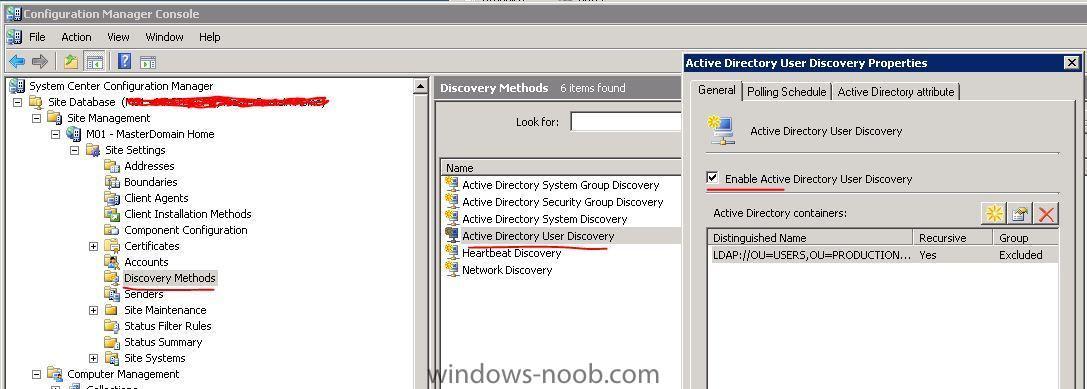1087x389 pixels.
Task: Expand the Site Systems node
Action: (94, 358)
